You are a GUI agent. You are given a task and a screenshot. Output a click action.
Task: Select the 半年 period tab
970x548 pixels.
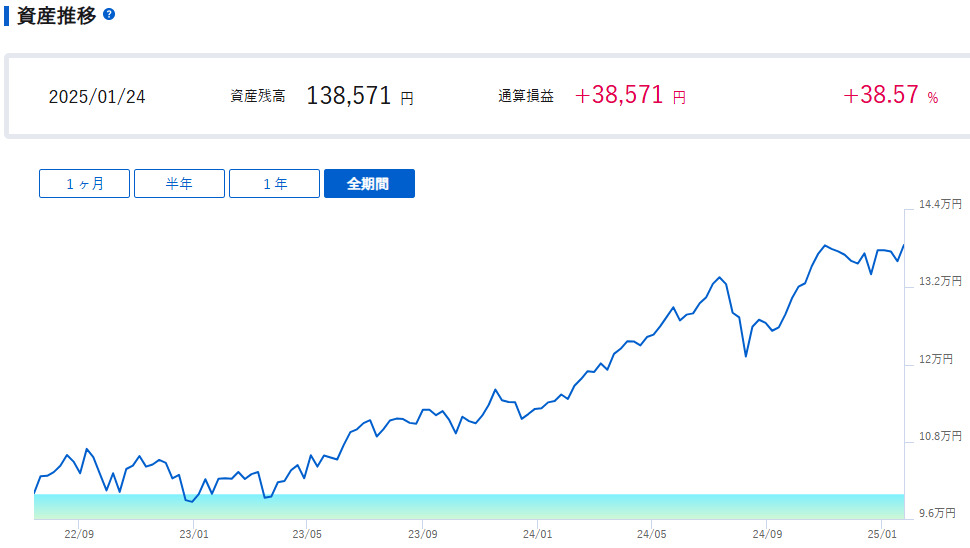coord(179,184)
